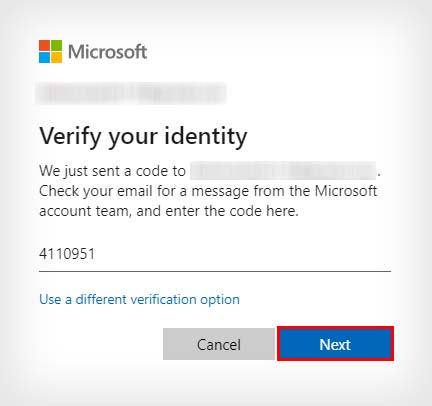Click the Verify your identity heading
432x406 pixels.
coord(143,137)
